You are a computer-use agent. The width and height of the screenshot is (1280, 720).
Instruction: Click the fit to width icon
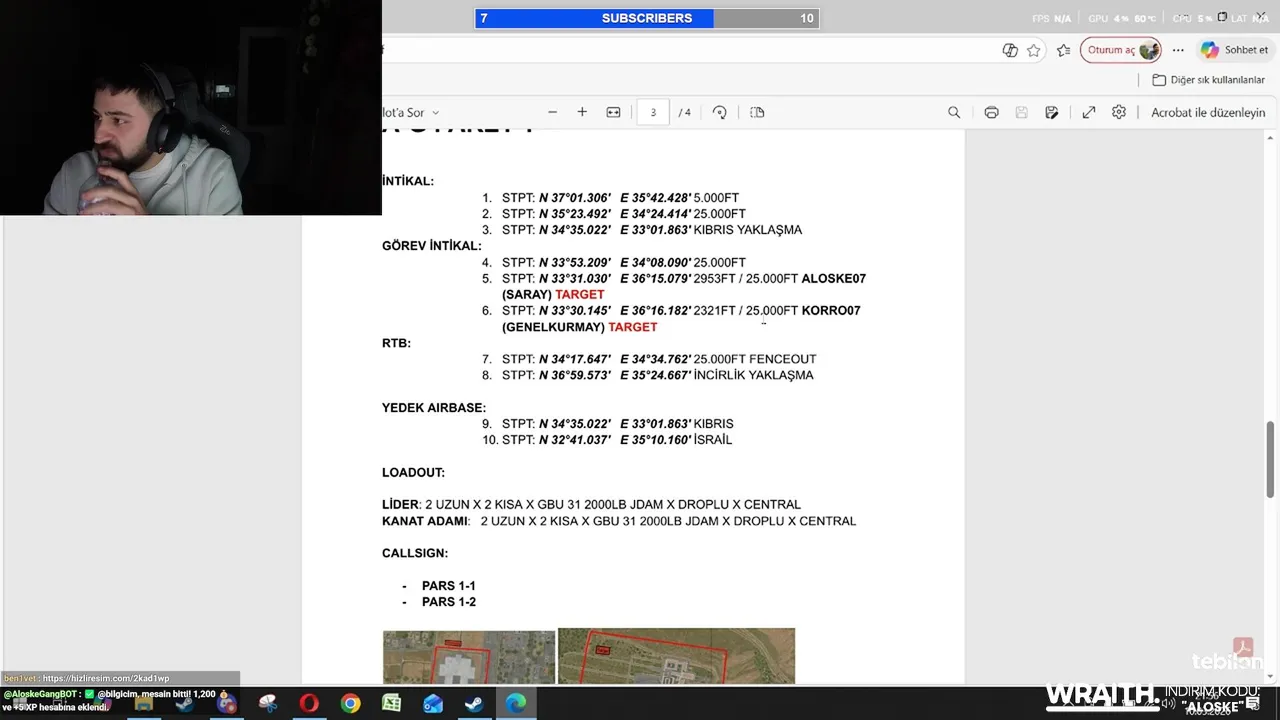click(x=613, y=112)
